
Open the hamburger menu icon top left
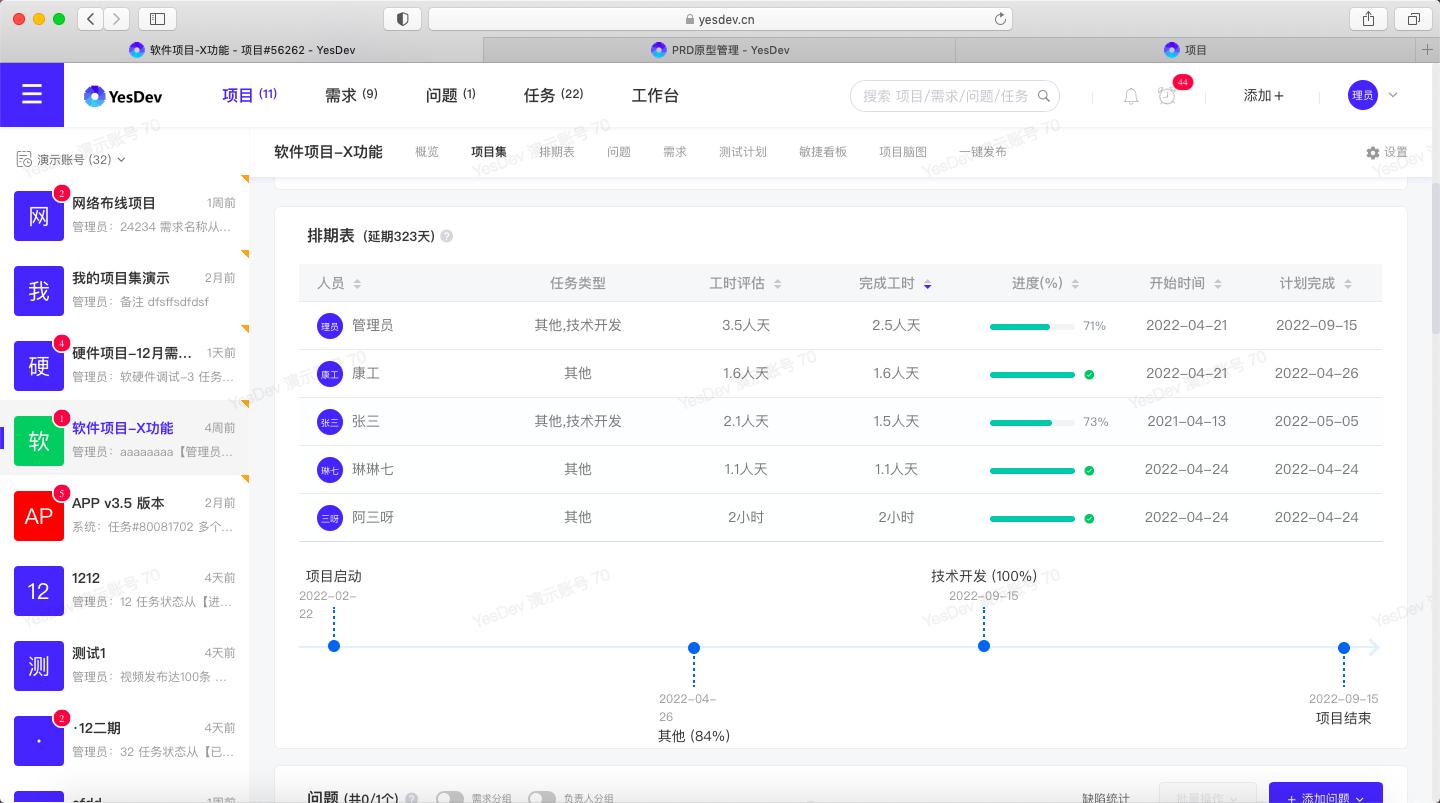32,95
